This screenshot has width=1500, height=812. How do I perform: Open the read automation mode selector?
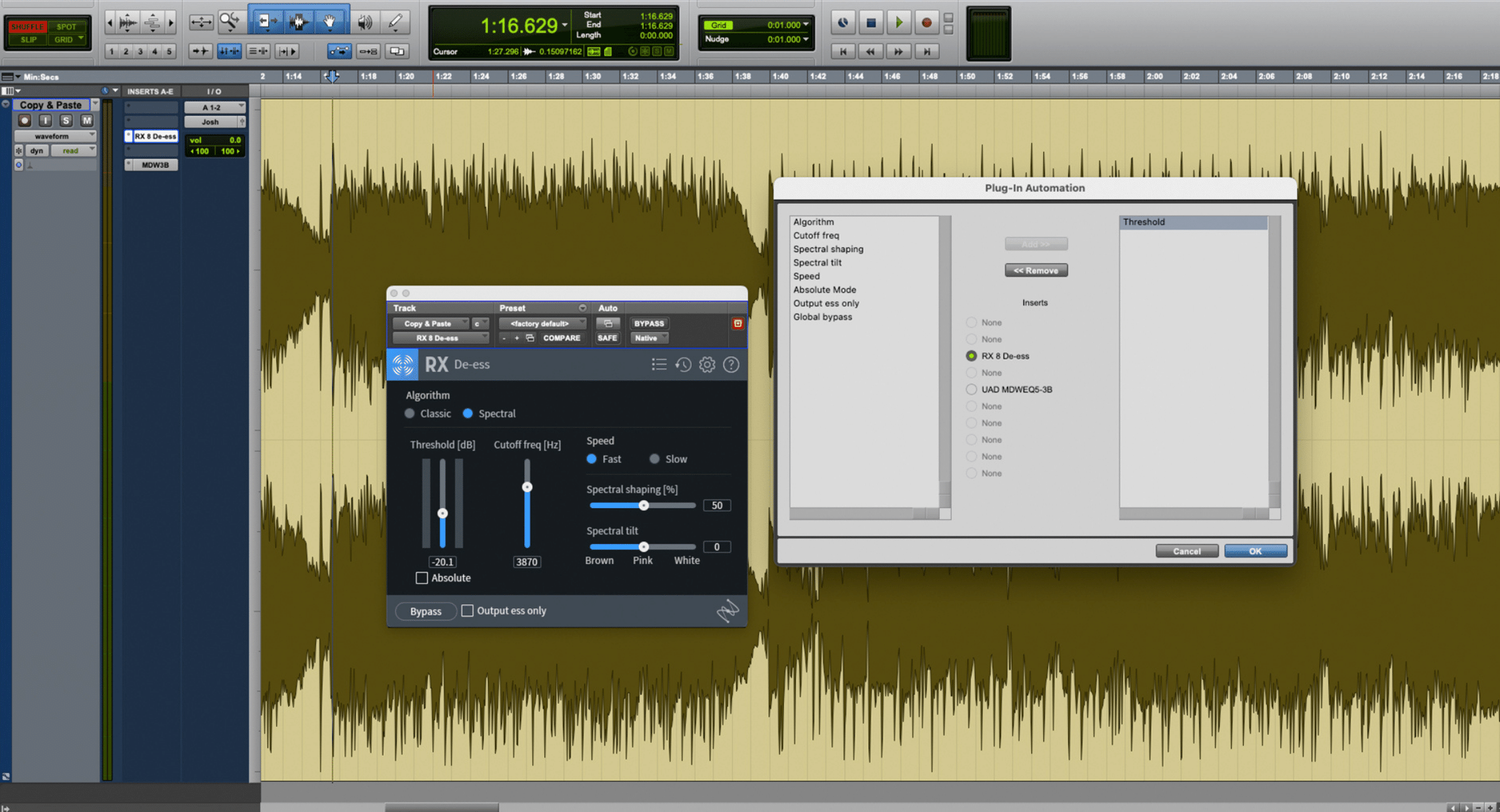pos(74,151)
